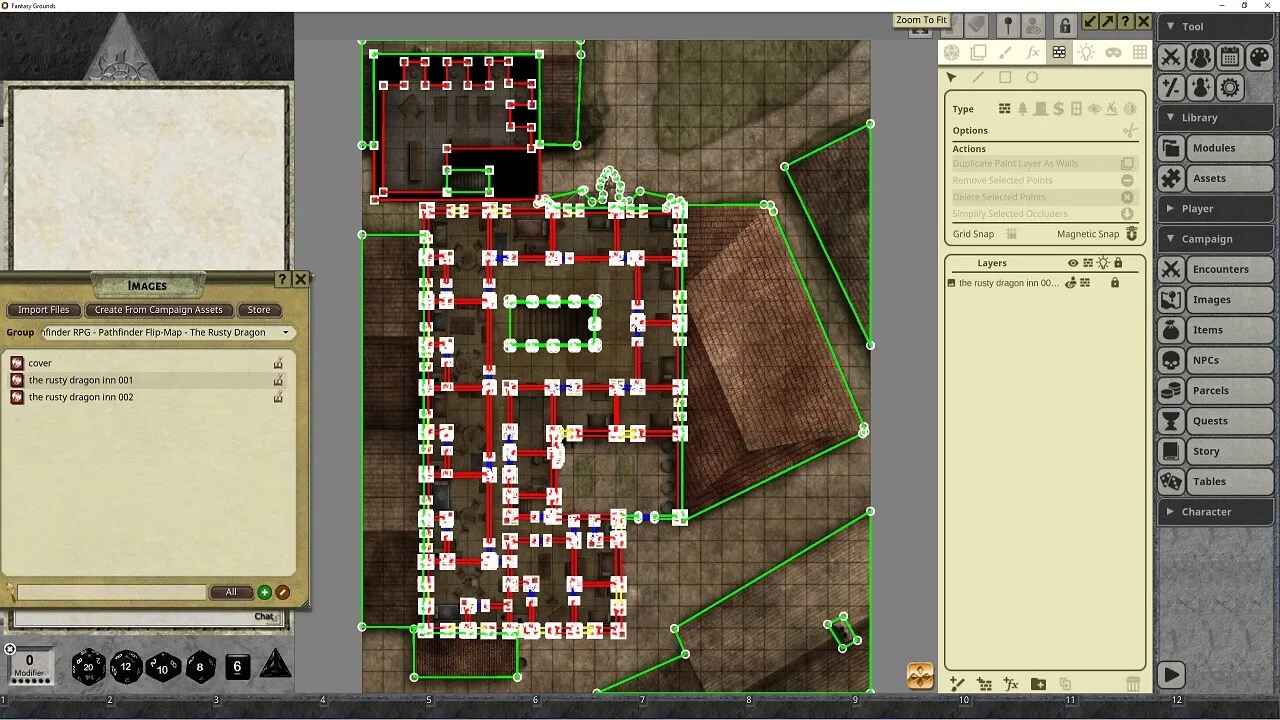Open Images in Campaign sidebar
1280x720 pixels.
click(x=1216, y=299)
